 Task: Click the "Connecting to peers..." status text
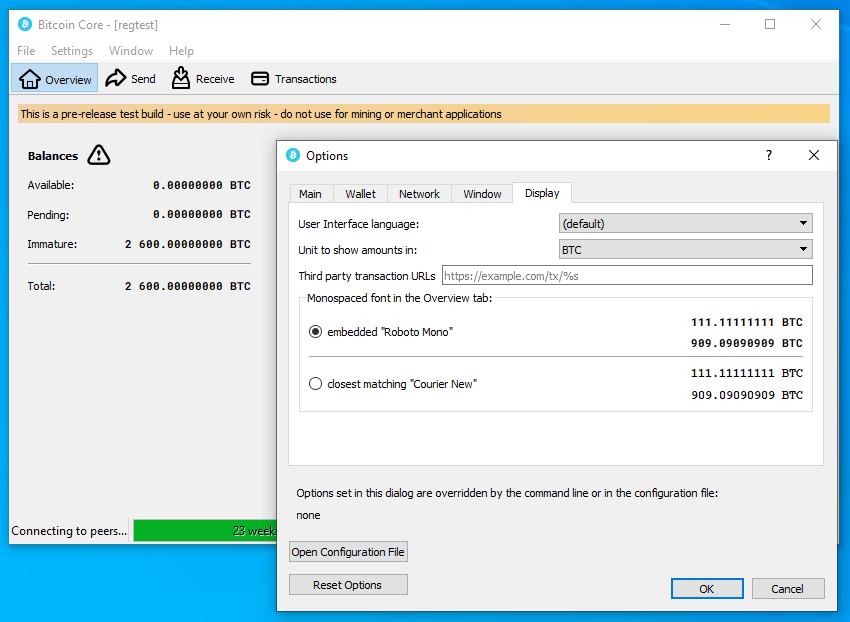[x=69, y=531]
